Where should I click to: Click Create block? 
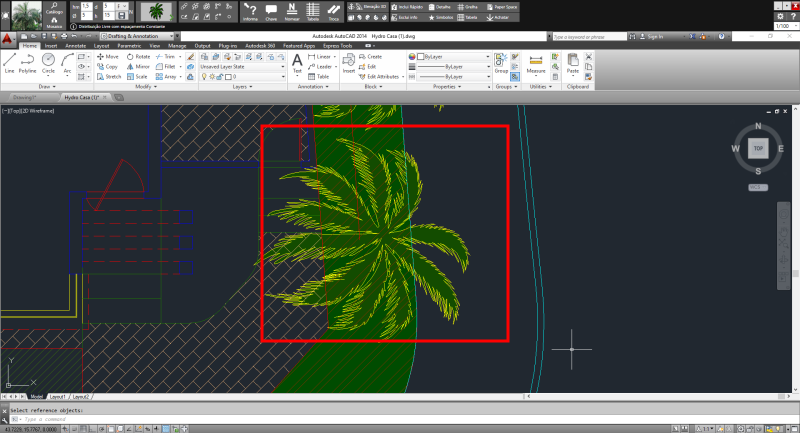[x=370, y=57]
